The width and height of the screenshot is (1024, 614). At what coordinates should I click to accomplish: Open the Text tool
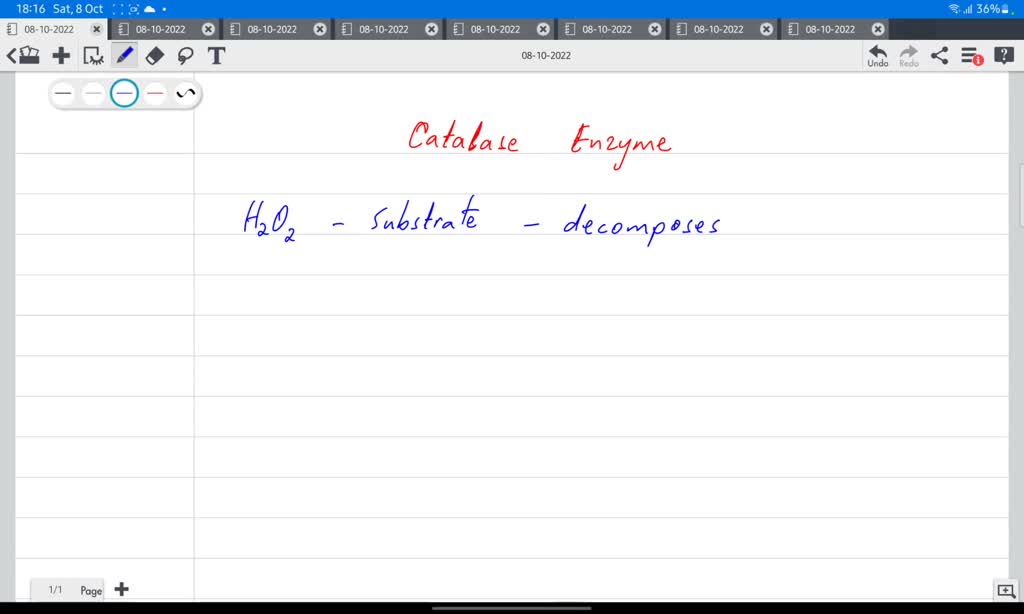[x=216, y=55]
